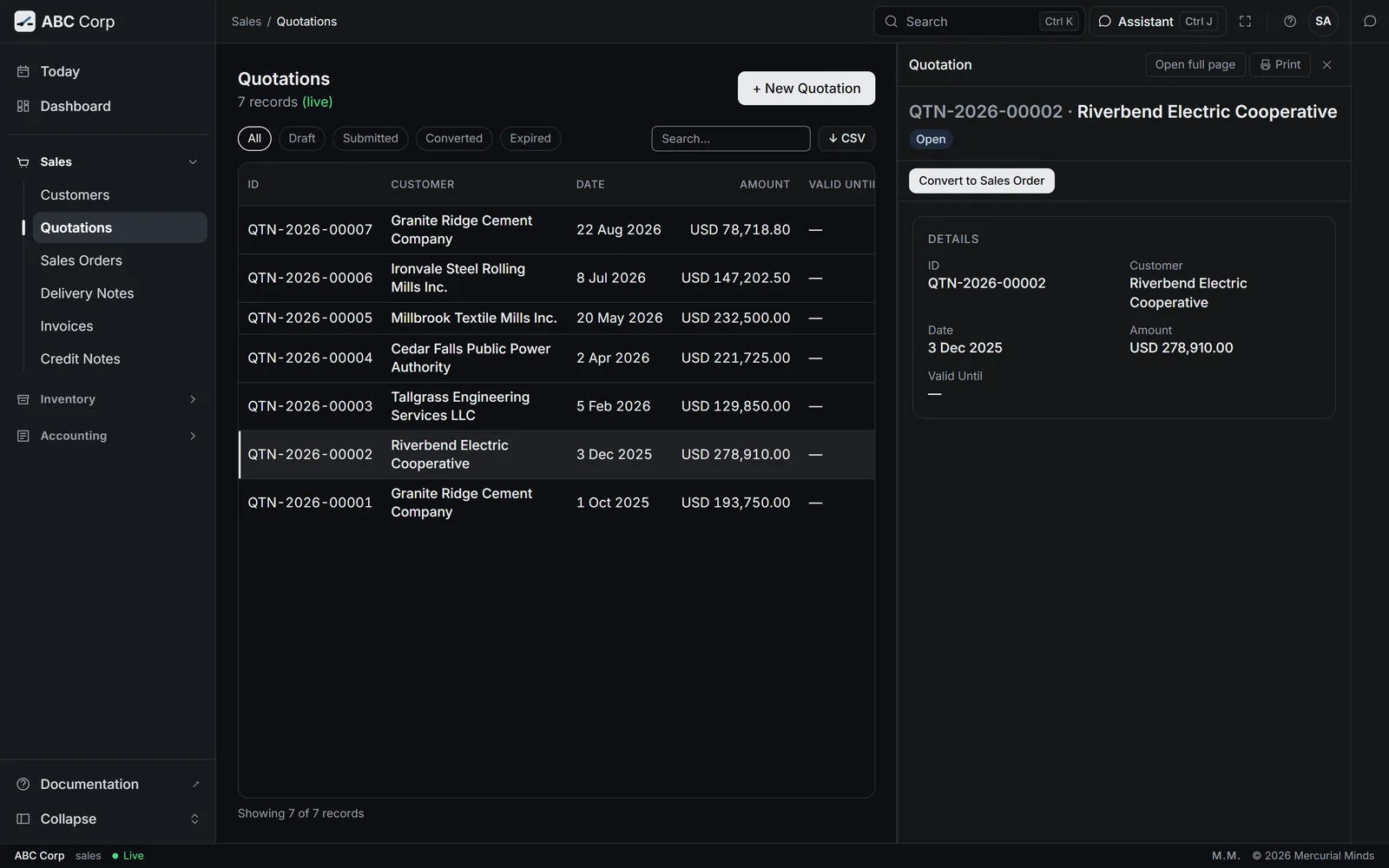1389x868 pixels.
Task: Open full page view of quotation
Action: (x=1195, y=65)
